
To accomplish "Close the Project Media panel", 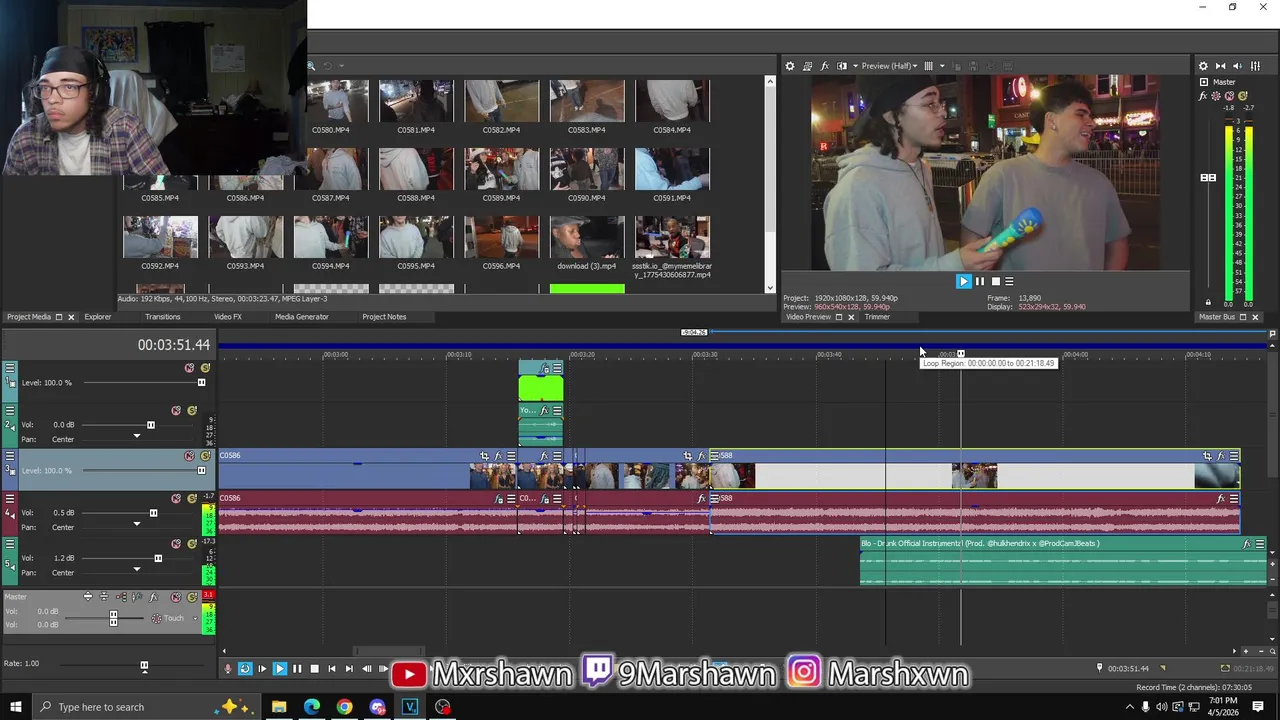I will coord(71,317).
